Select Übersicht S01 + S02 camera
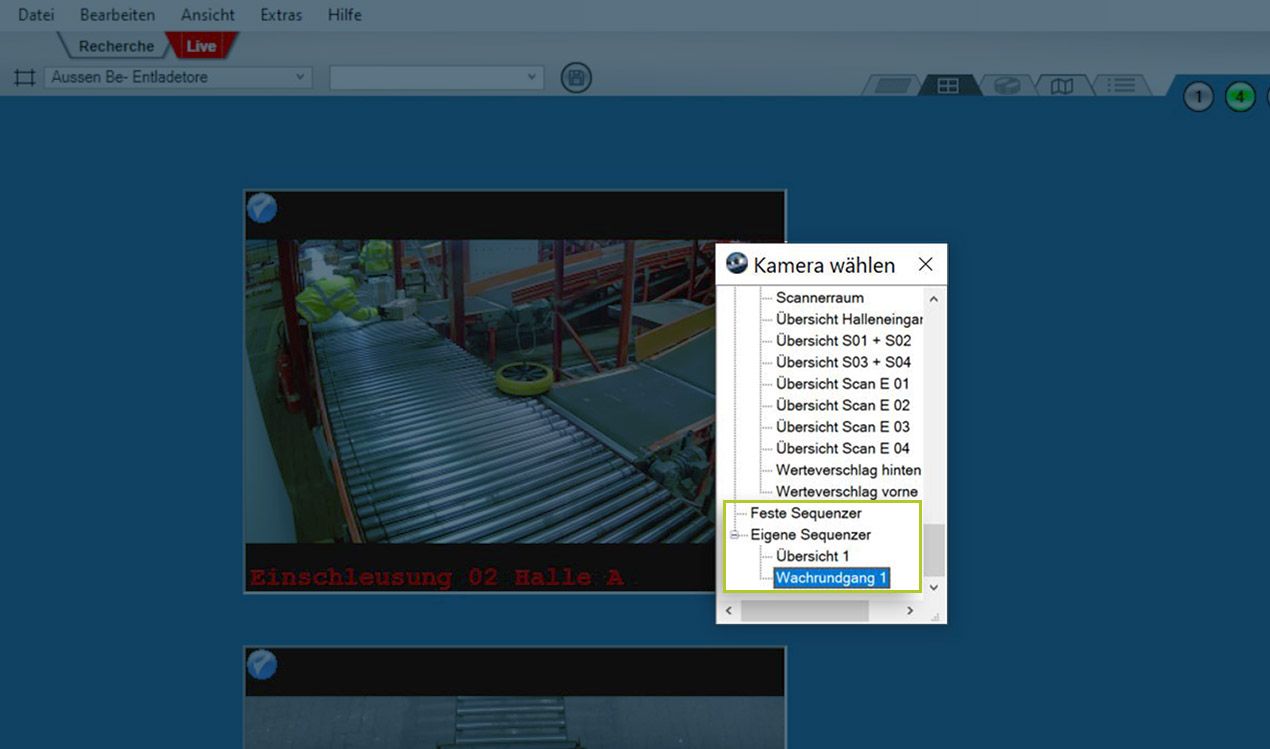 [843, 341]
